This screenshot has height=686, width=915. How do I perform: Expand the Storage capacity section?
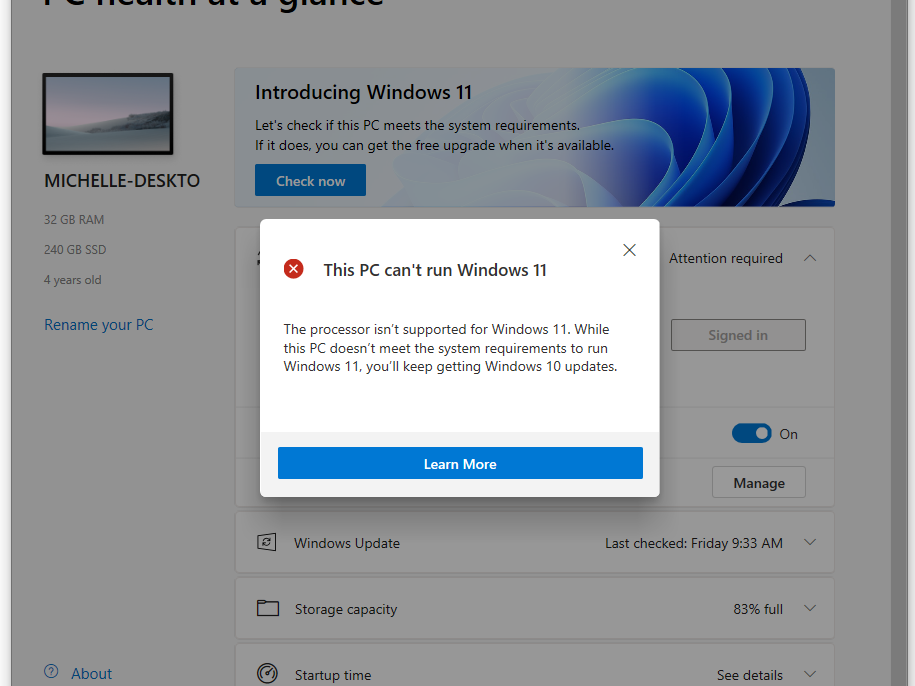pos(810,608)
